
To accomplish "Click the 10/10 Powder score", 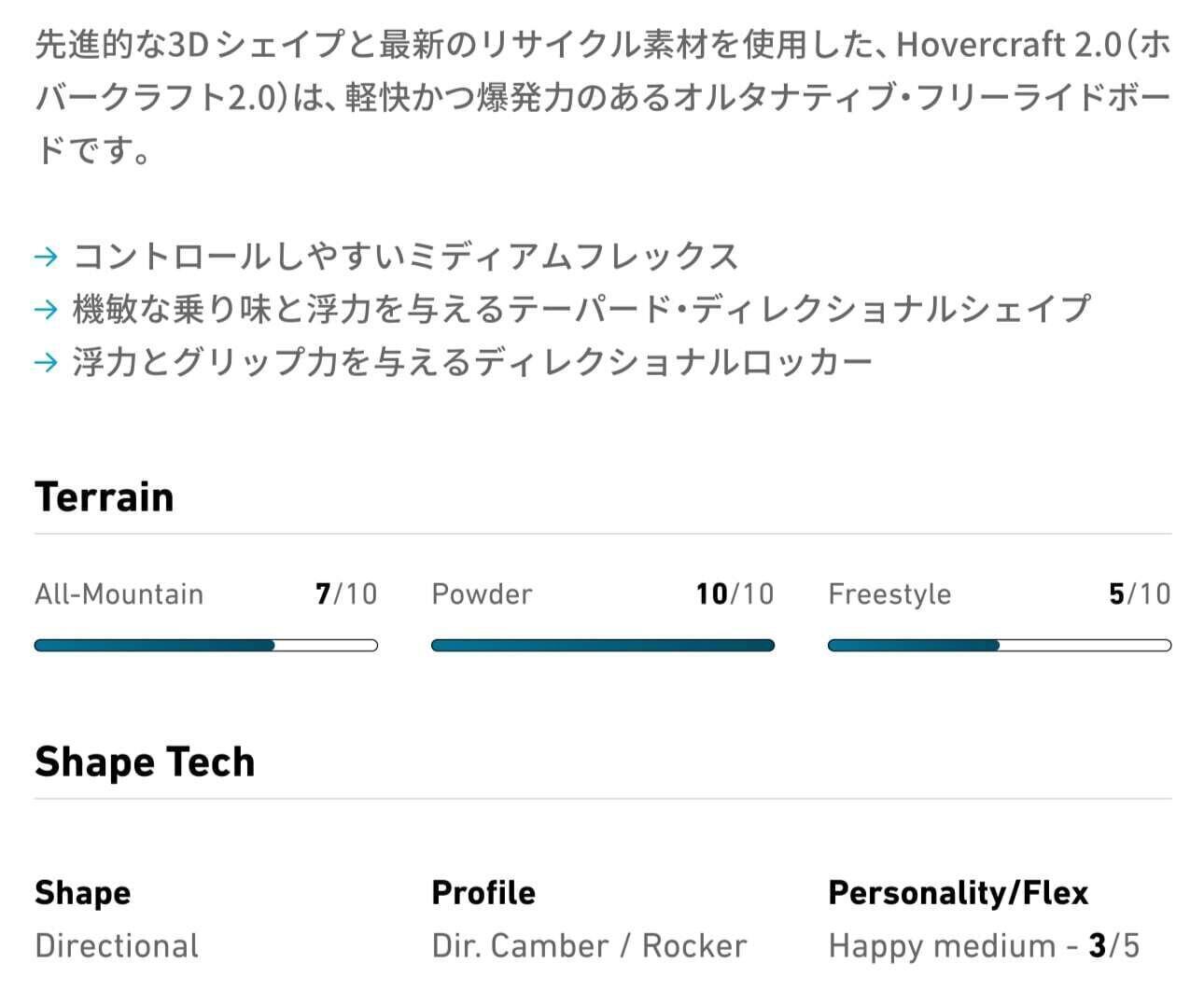I will pos(735,594).
